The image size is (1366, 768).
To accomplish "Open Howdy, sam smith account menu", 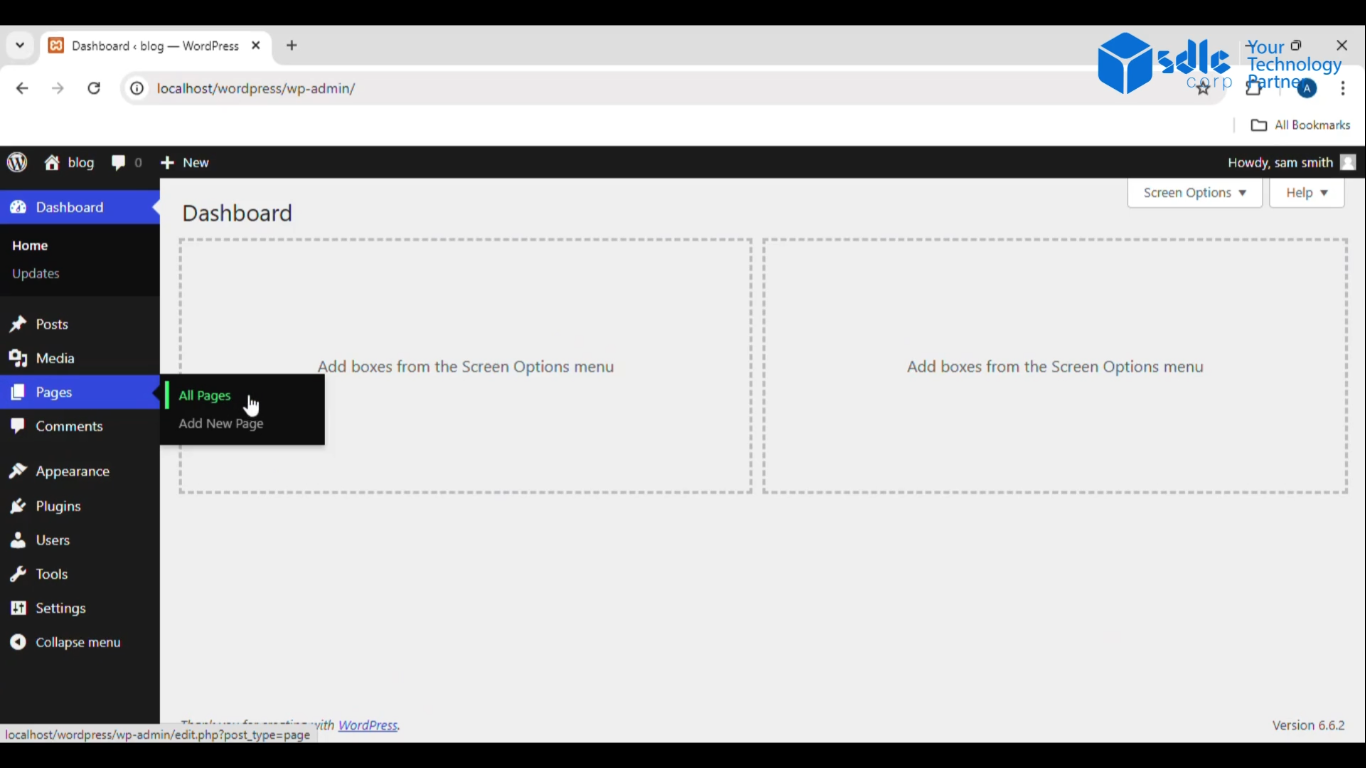I will [1291, 162].
